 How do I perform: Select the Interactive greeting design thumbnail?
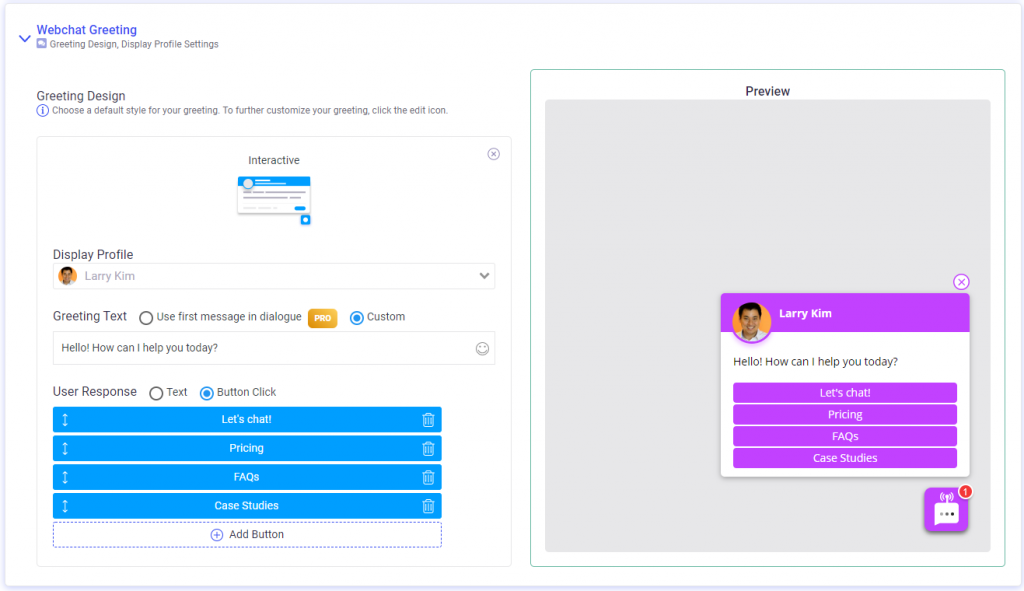[274, 200]
